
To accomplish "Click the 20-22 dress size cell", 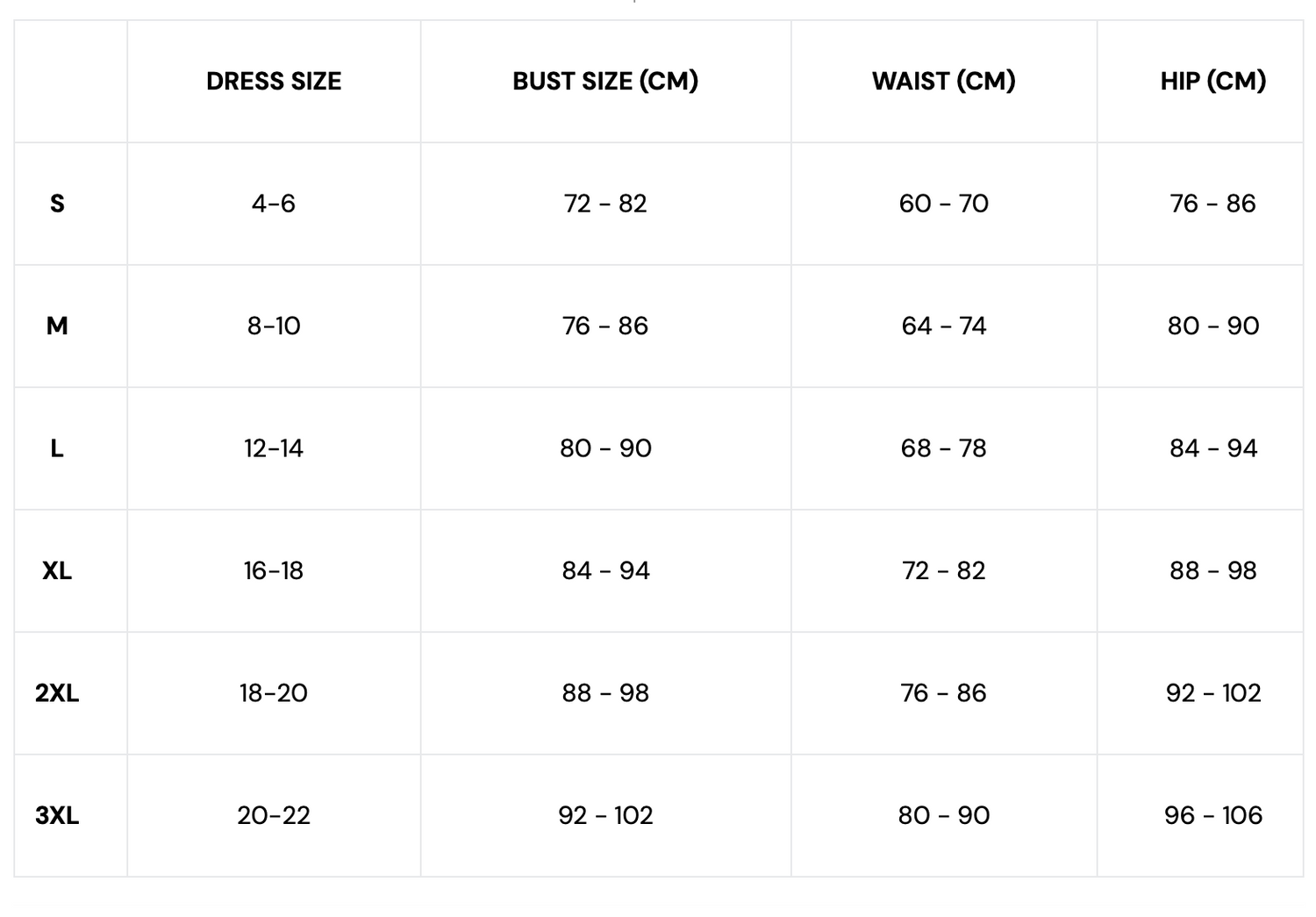I will [274, 816].
